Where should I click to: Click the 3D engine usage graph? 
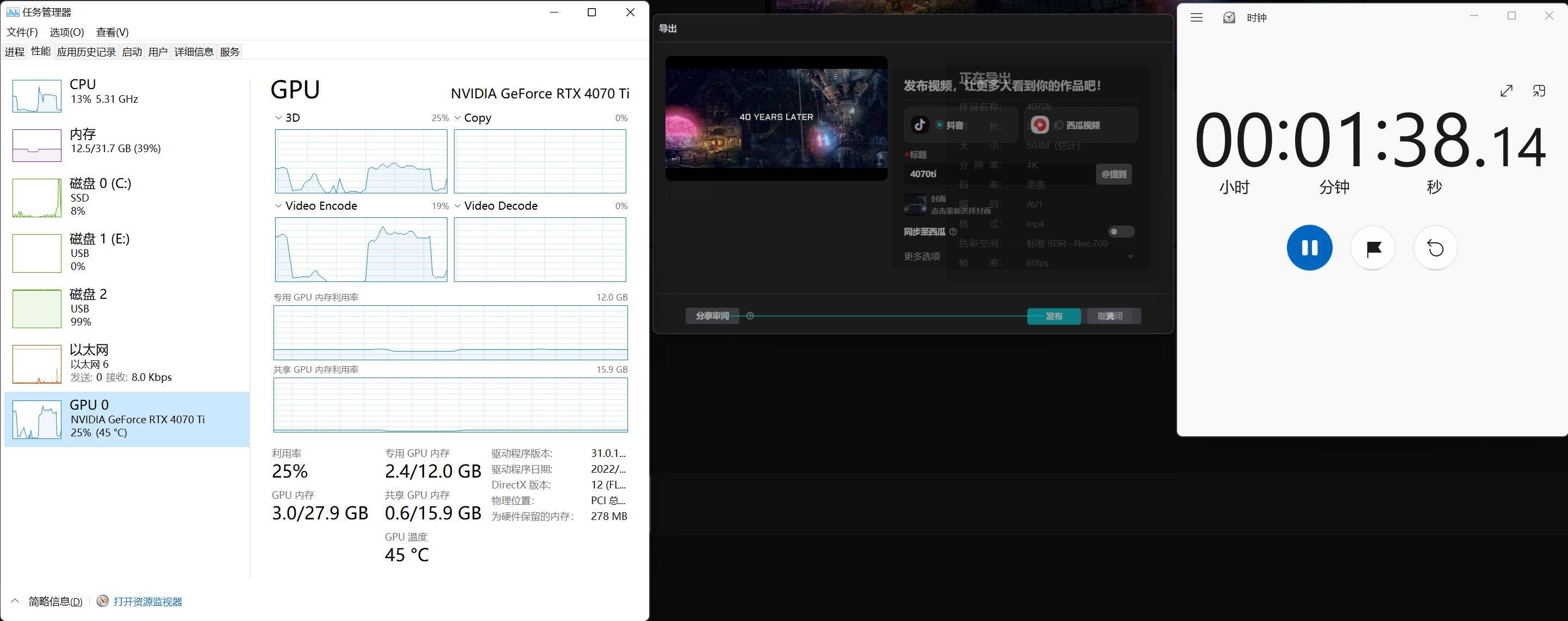361,161
